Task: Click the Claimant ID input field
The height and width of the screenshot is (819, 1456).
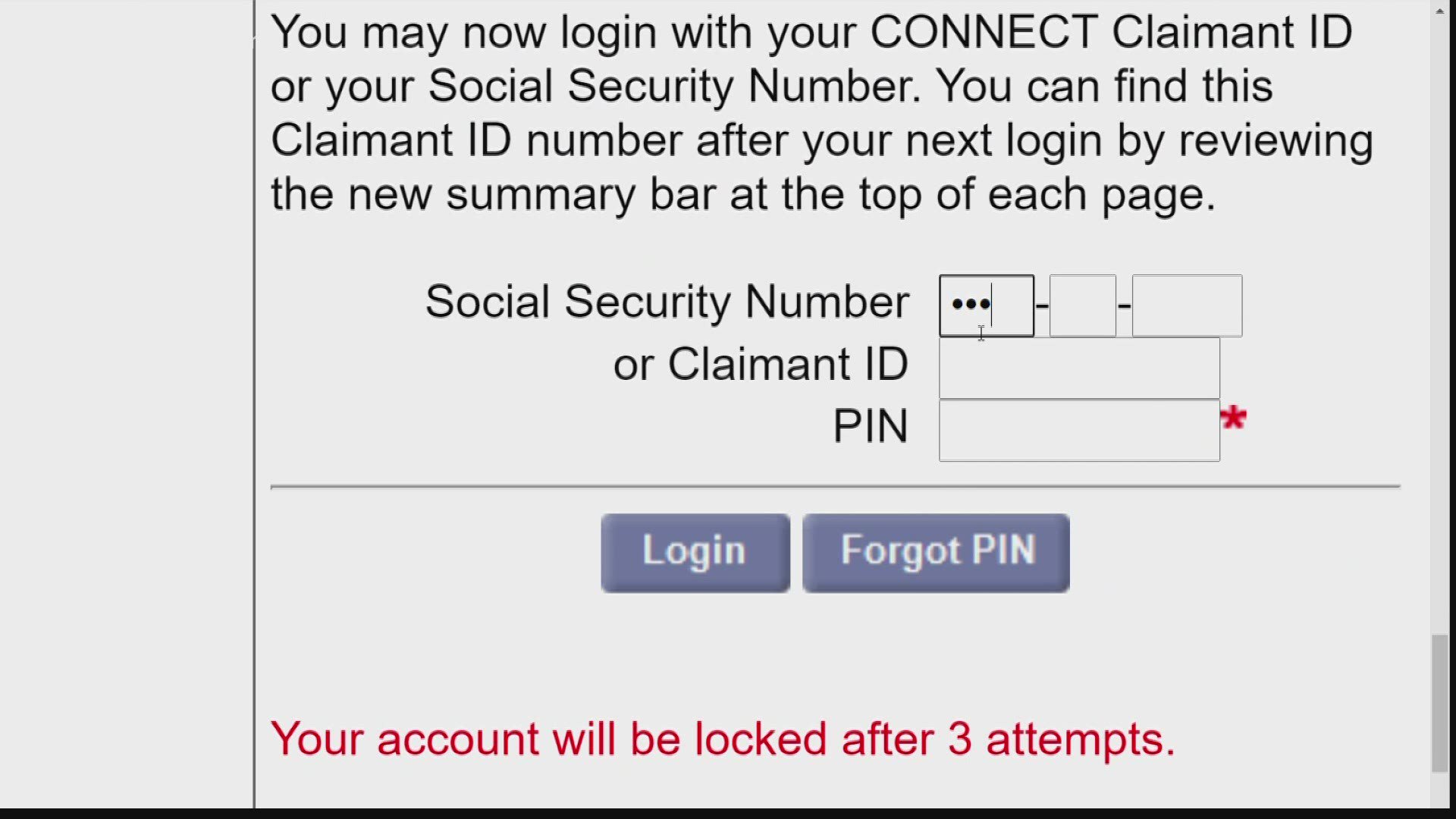Action: tap(1078, 369)
